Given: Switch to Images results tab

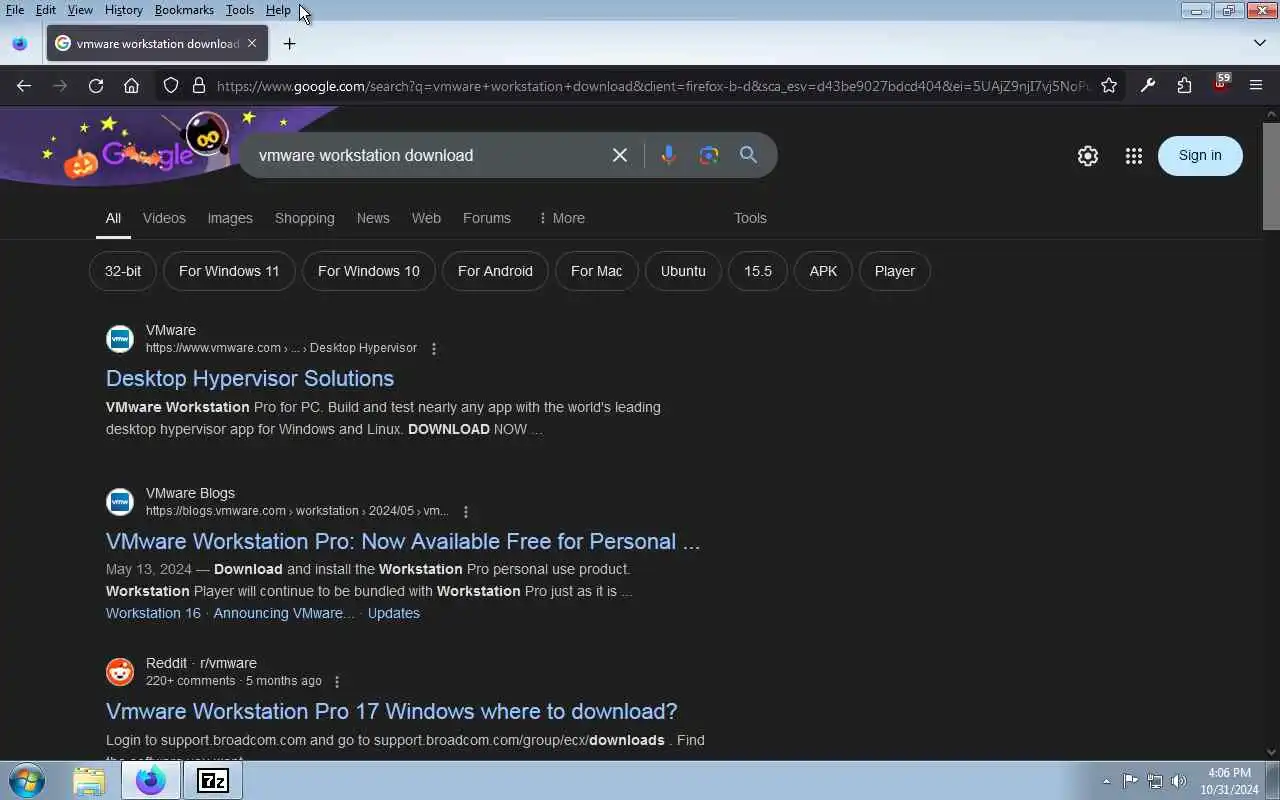Looking at the screenshot, I should (230, 218).
